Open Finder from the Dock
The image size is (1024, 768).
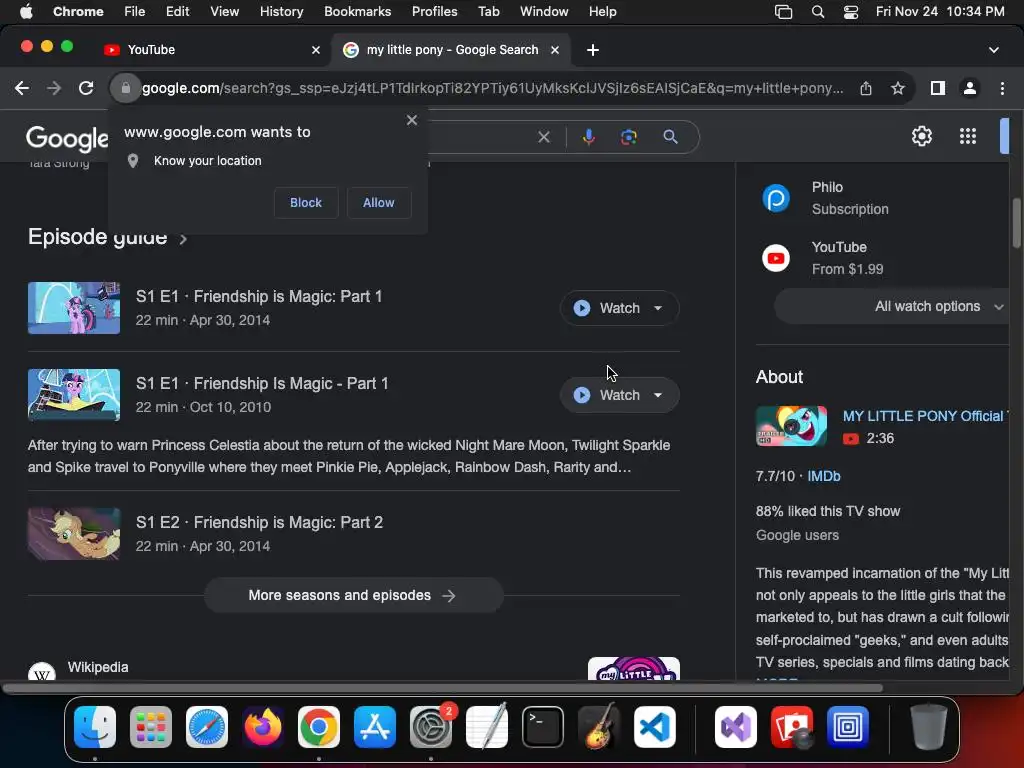[x=95, y=727]
